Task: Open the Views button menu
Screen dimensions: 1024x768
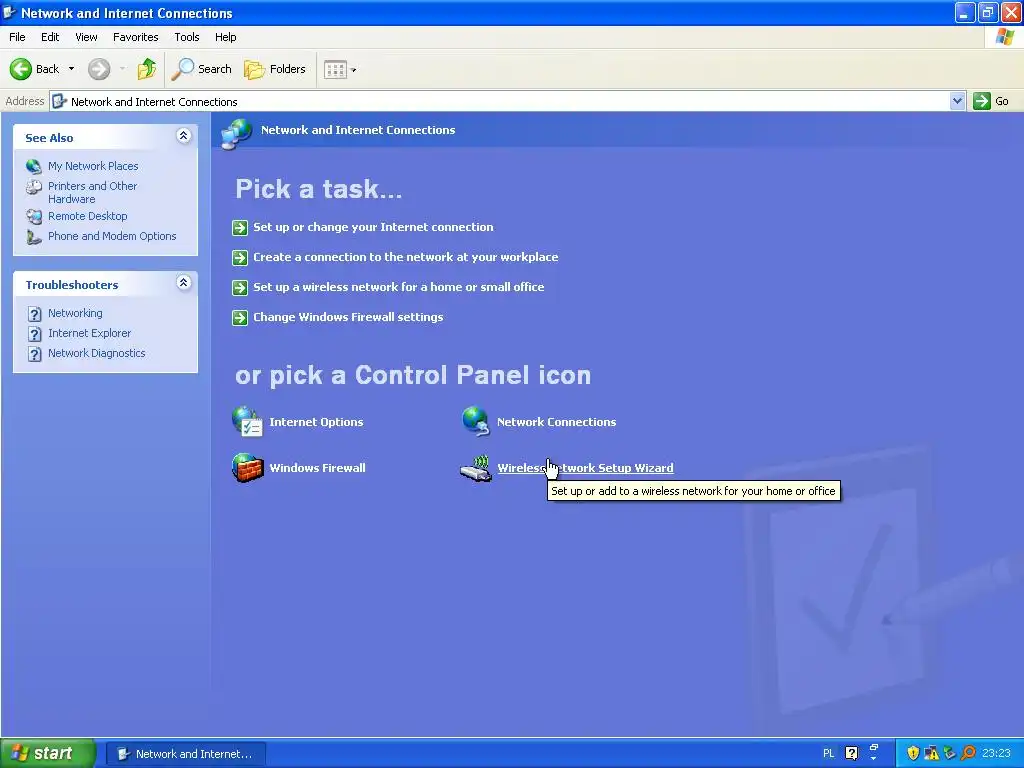Action: 340,69
